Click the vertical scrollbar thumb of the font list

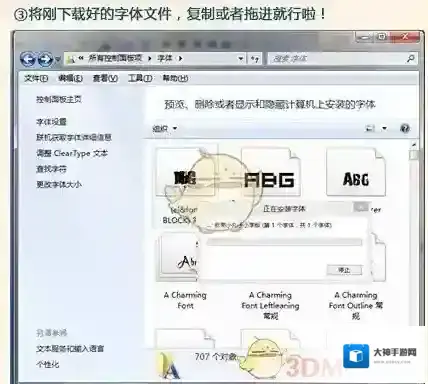pos(414,155)
